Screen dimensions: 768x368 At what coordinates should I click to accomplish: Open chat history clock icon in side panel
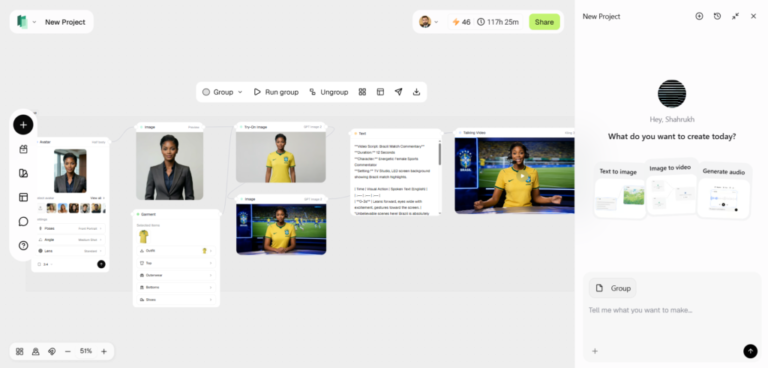coord(717,16)
